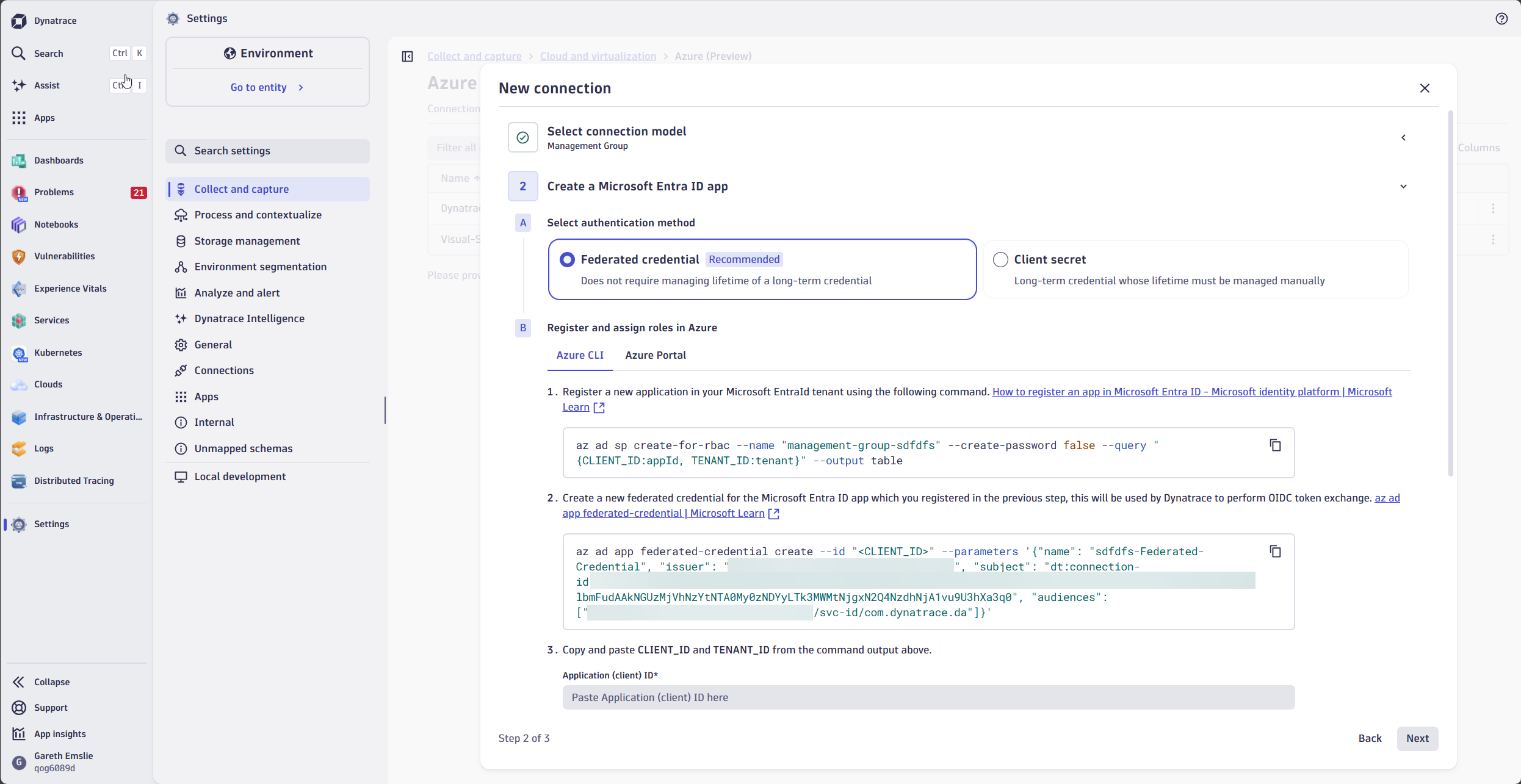The height and width of the screenshot is (784, 1521).
Task: Select Federated credential radio option
Action: point(567,260)
